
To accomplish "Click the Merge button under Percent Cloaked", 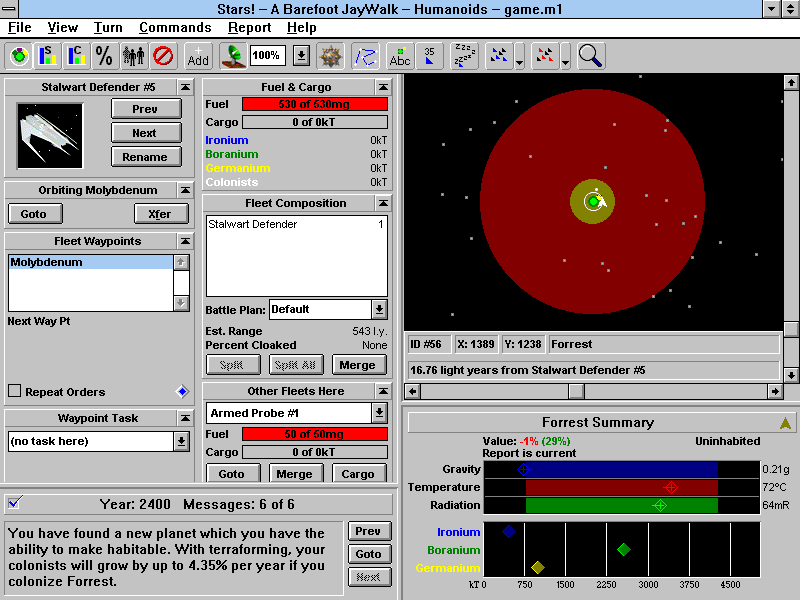I will pos(359,365).
